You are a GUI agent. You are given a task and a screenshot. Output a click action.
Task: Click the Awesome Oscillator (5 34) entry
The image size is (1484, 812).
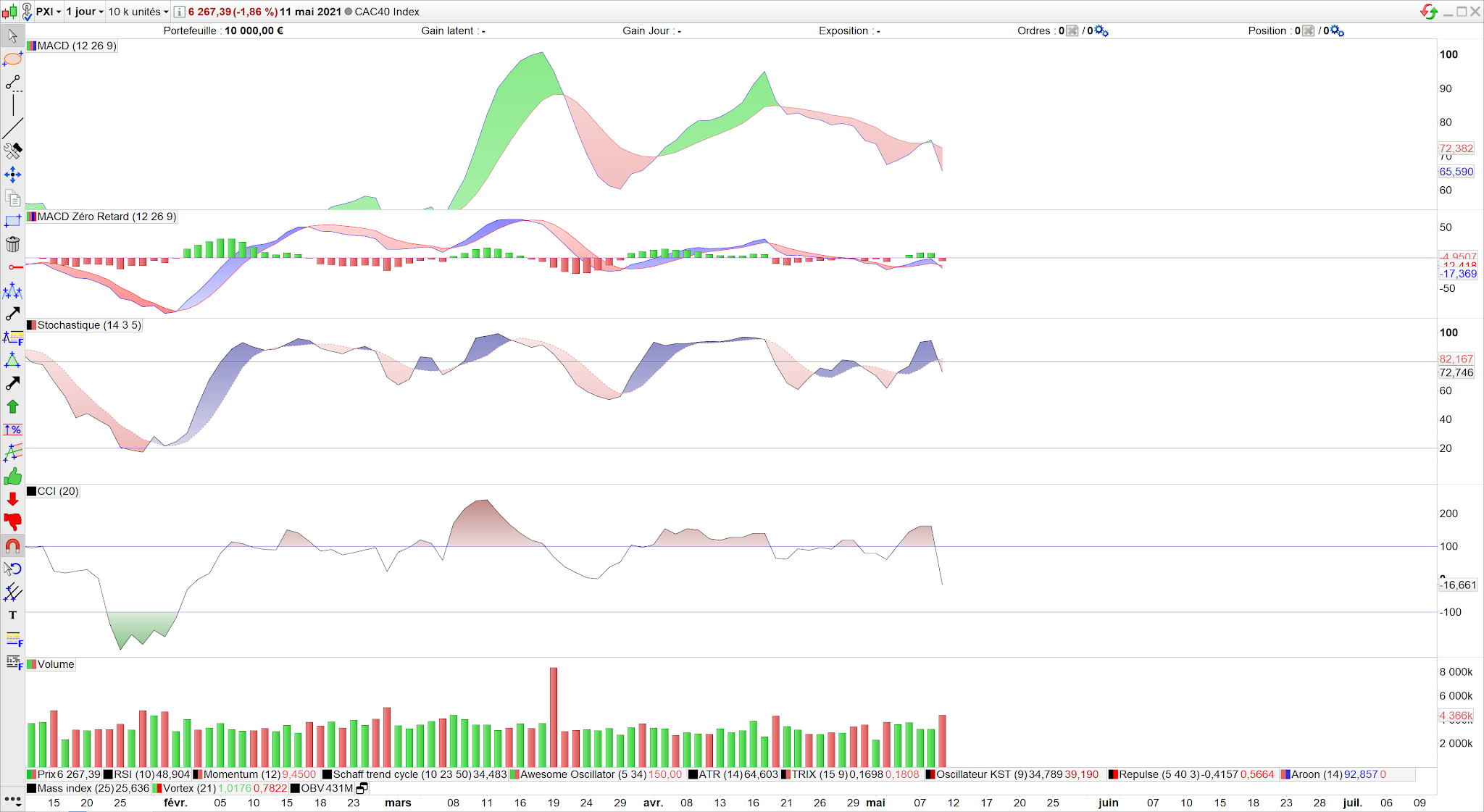pyautogui.click(x=596, y=774)
